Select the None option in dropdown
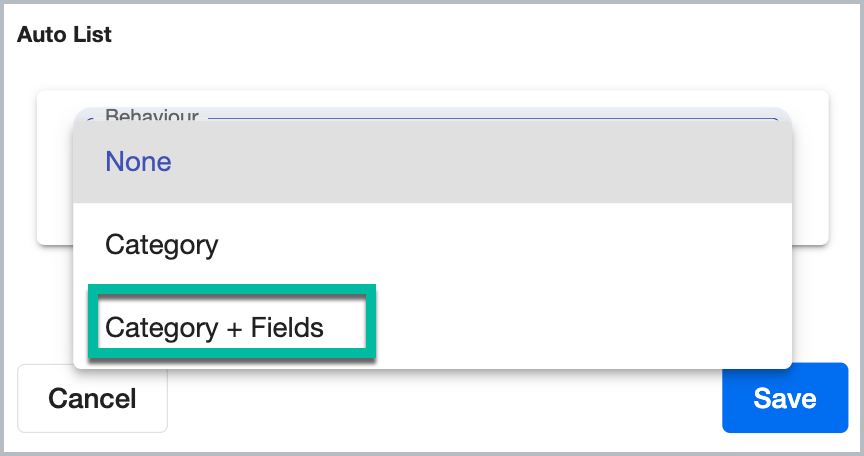This screenshot has width=864, height=456. pos(432,161)
